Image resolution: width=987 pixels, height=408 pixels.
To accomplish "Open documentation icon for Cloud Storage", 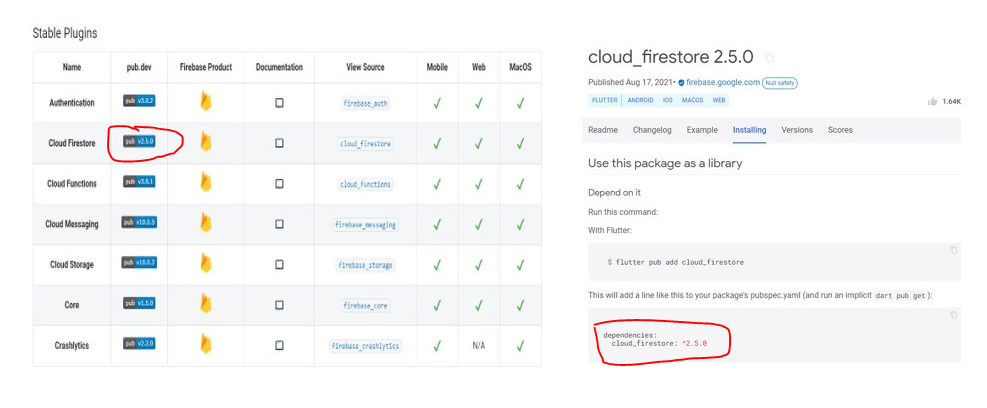I will 279,264.
